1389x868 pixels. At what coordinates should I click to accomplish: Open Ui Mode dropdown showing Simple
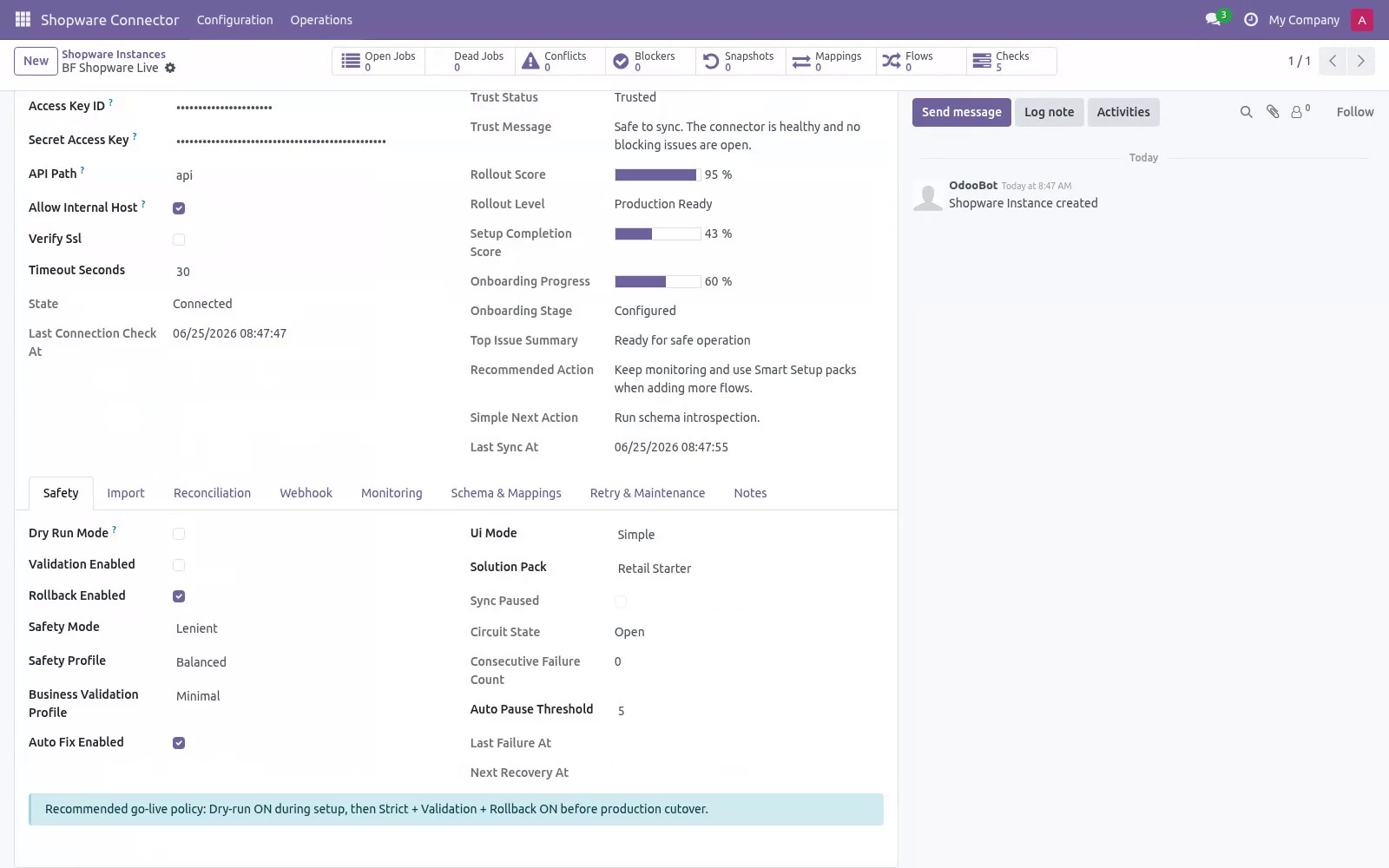point(748,535)
